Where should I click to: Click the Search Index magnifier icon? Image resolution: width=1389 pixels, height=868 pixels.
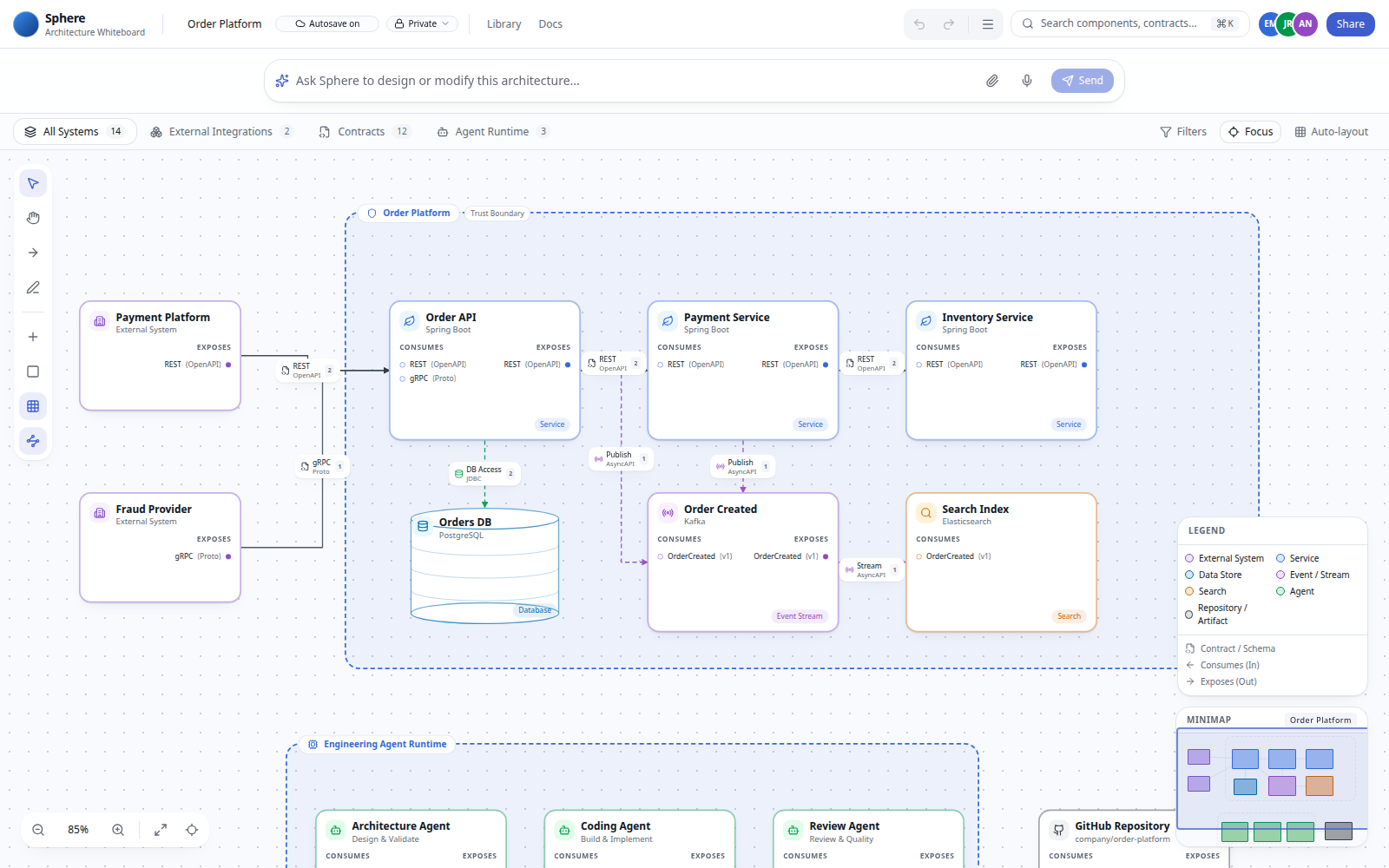tap(925, 513)
